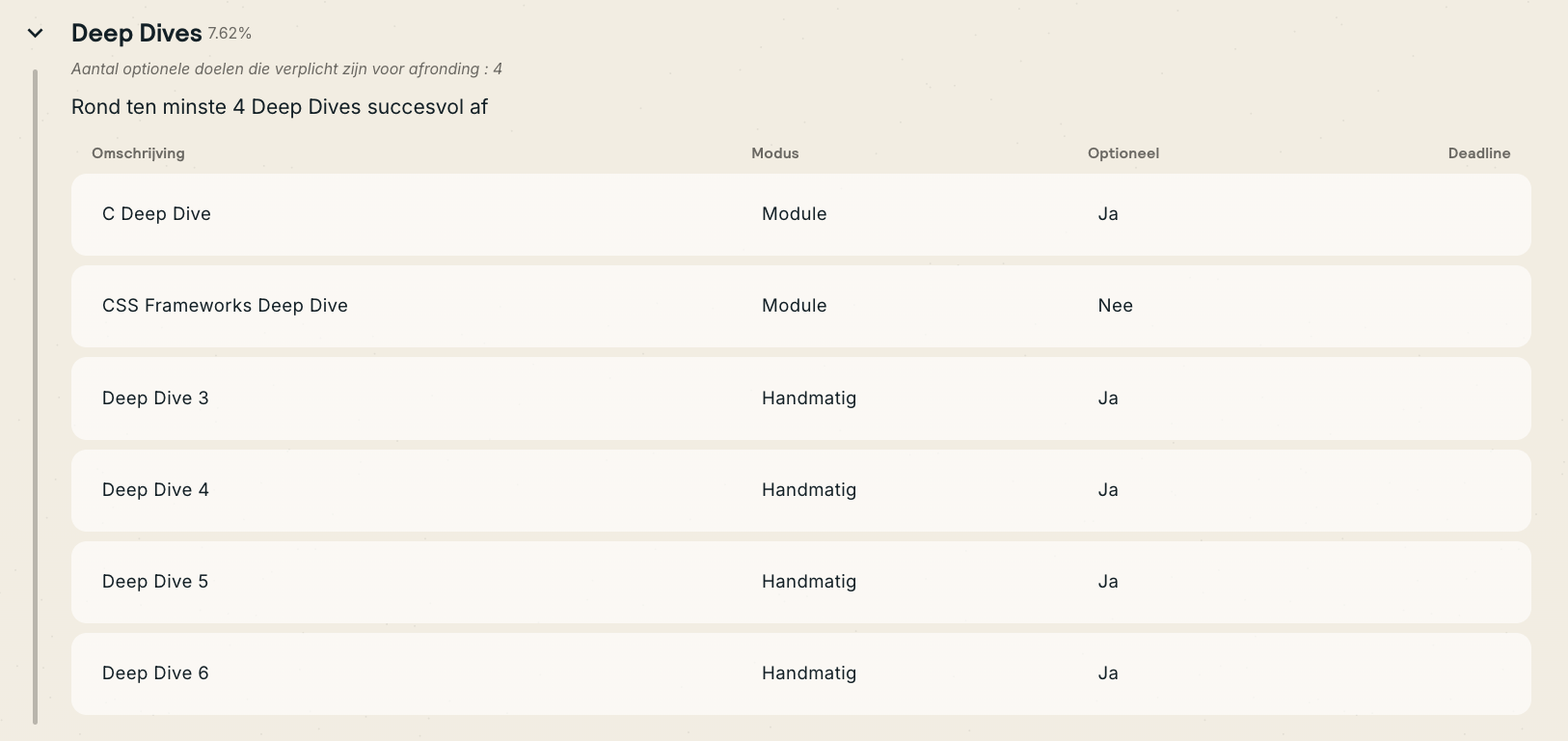This screenshot has height=741, width=1568.
Task: Click the 7.62% progress percentage
Action: (230, 34)
